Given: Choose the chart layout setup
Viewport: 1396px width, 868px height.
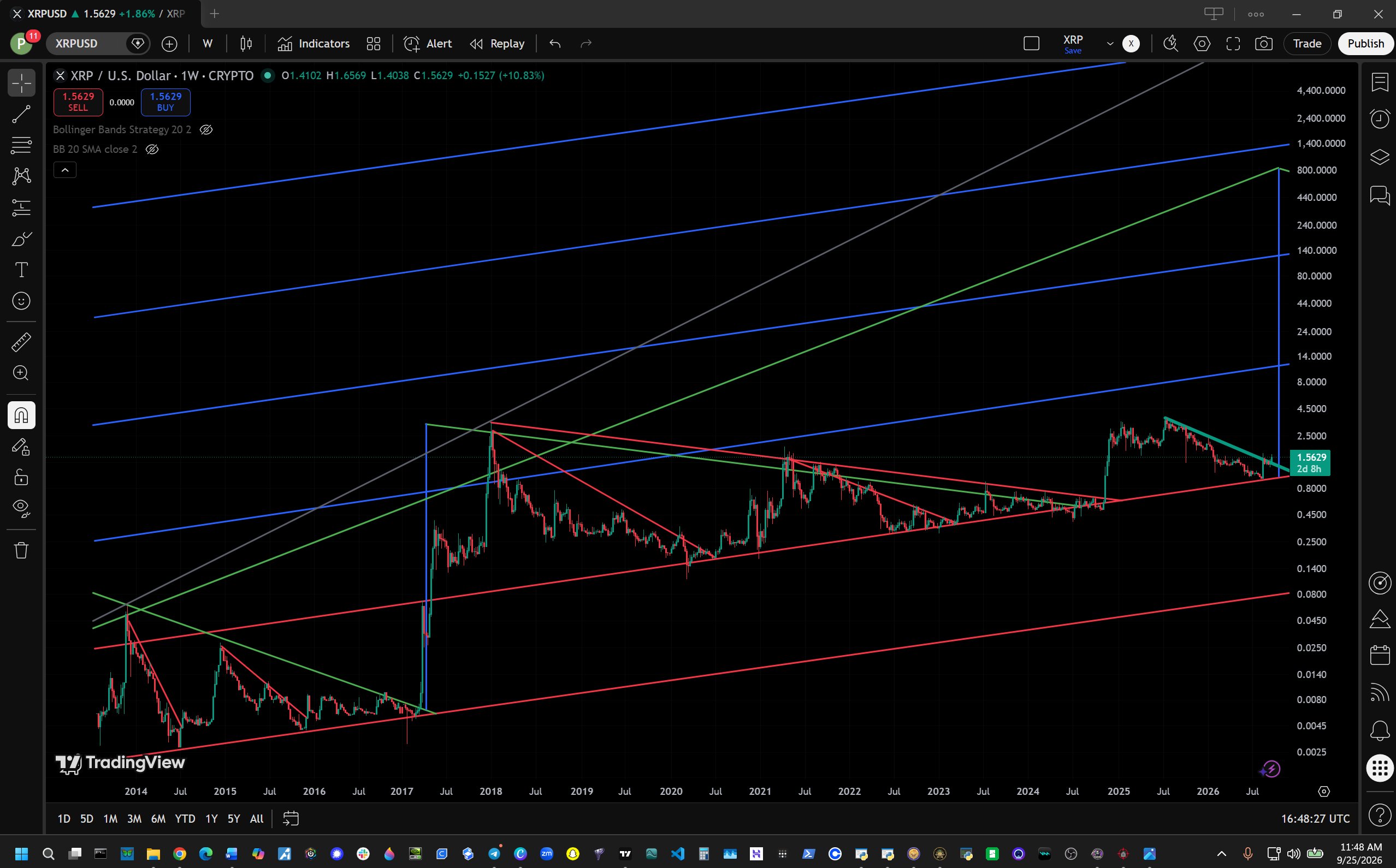Looking at the screenshot, I should pos(1031,44).
